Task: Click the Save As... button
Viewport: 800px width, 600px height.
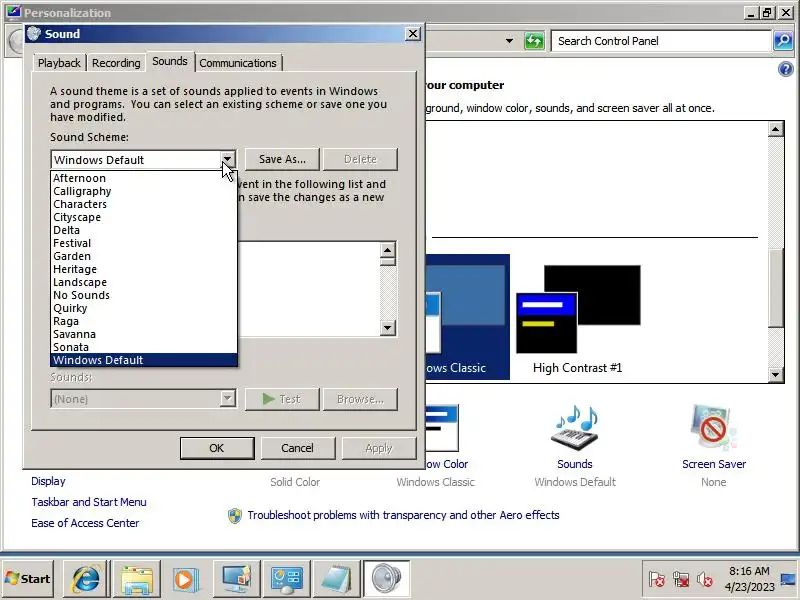Action: (x=282, y=159)
